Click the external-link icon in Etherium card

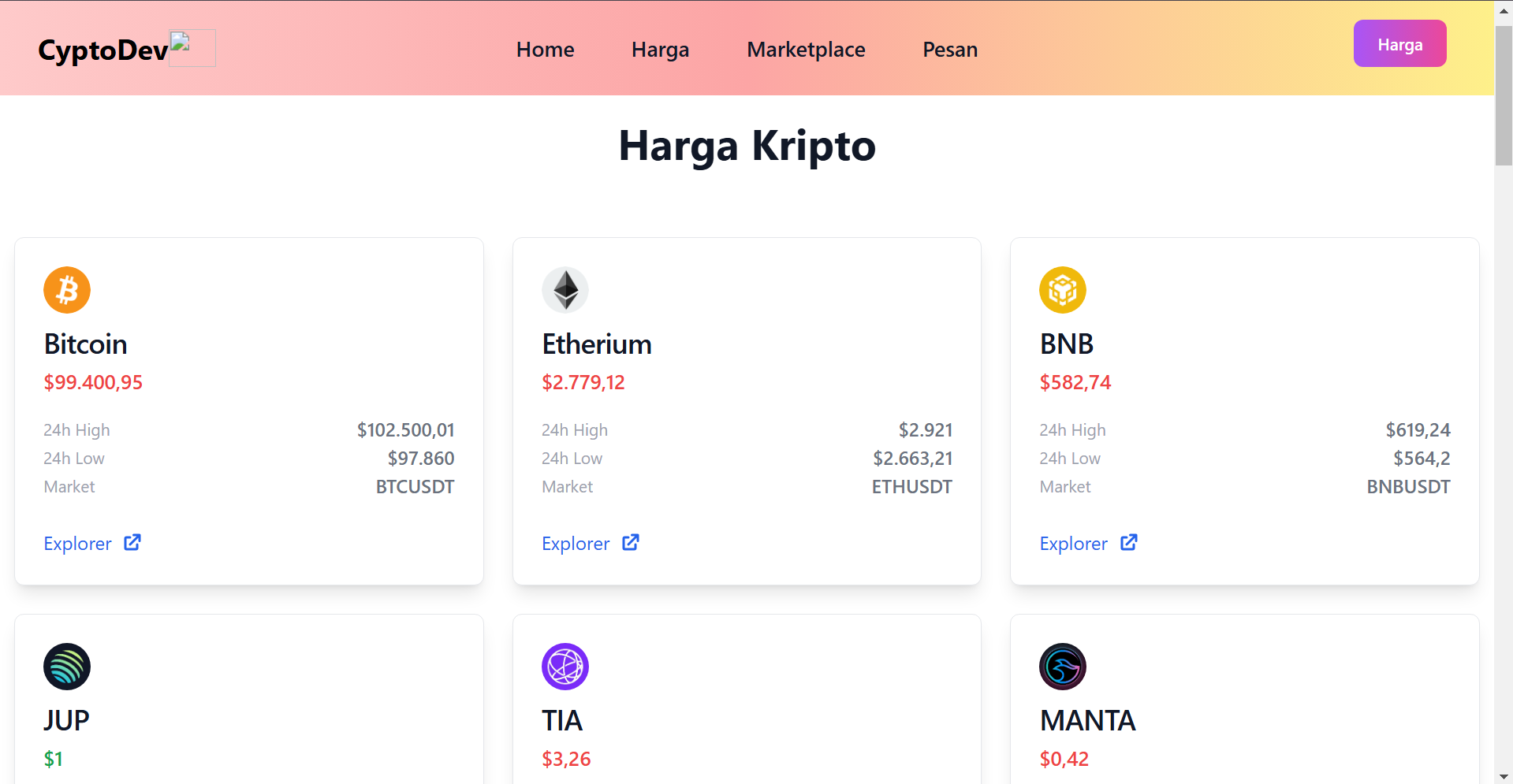[631, 542]
